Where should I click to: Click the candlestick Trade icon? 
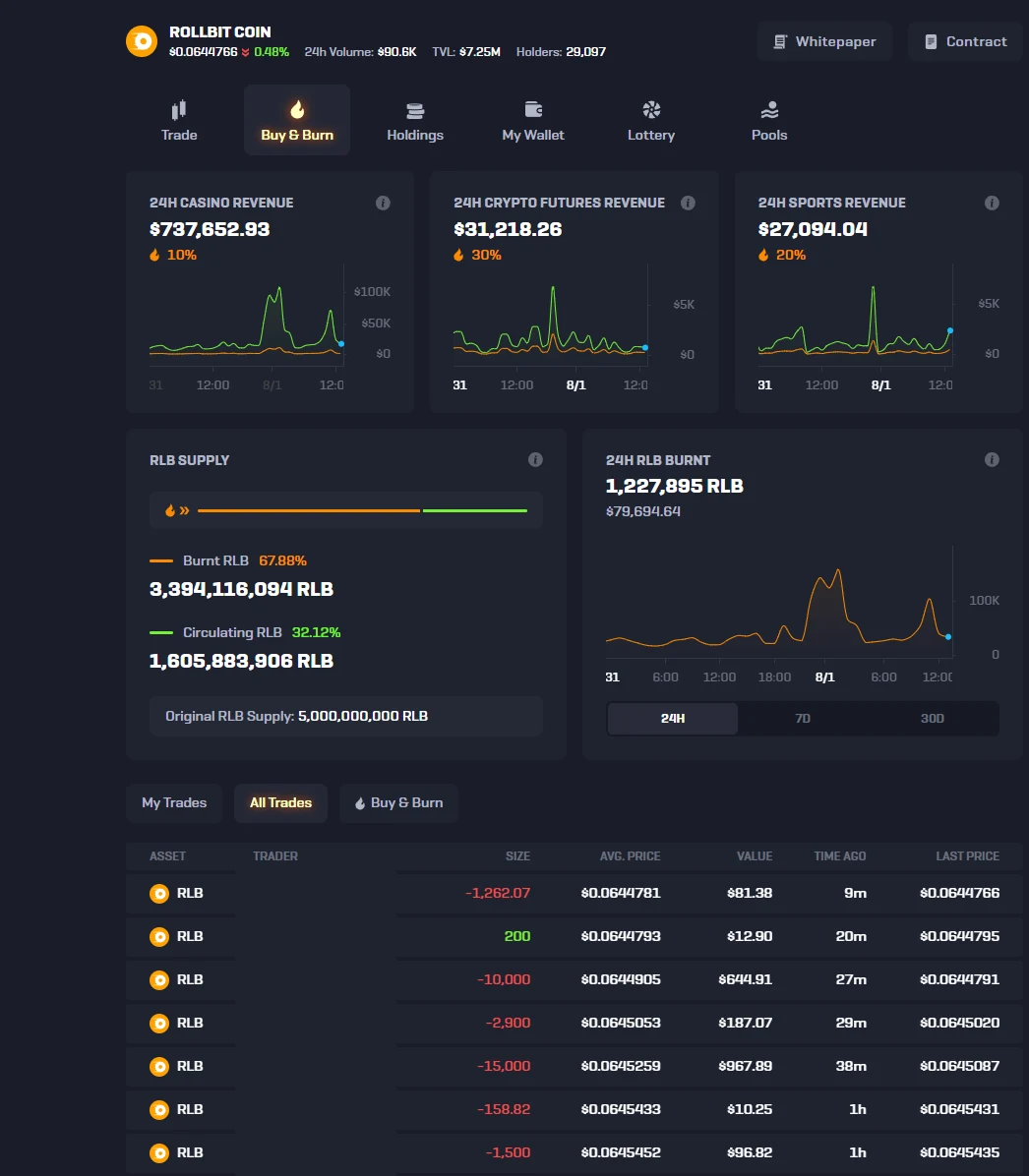179,110
